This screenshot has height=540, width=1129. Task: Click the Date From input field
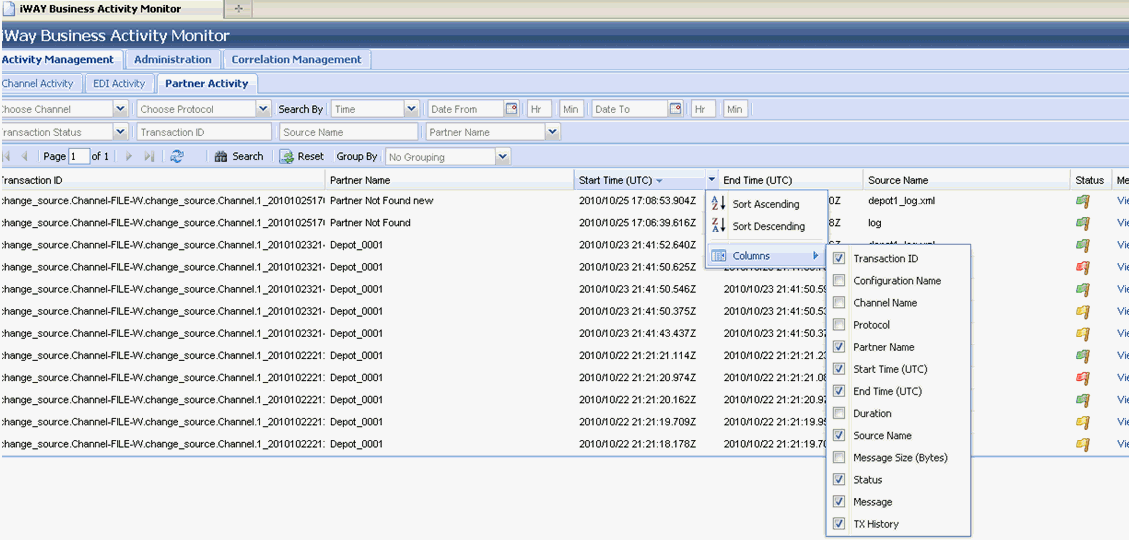tap(465, 109)
